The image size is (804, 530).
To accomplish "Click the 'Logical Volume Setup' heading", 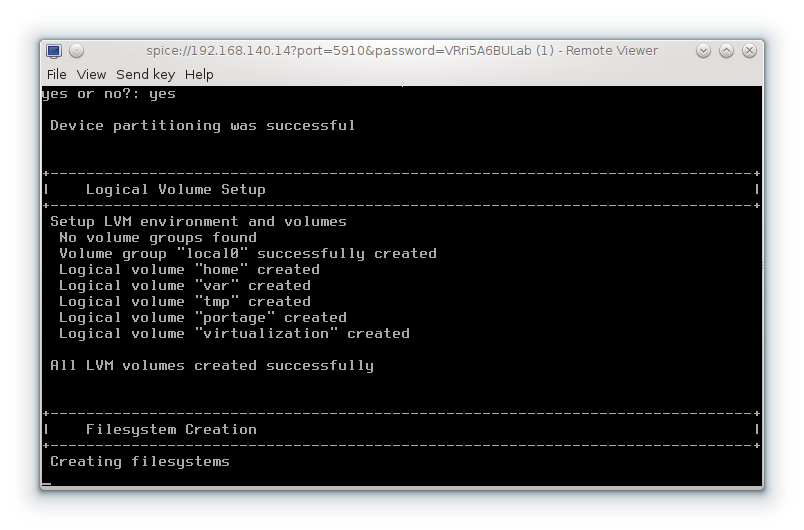I will coord(176,189).
